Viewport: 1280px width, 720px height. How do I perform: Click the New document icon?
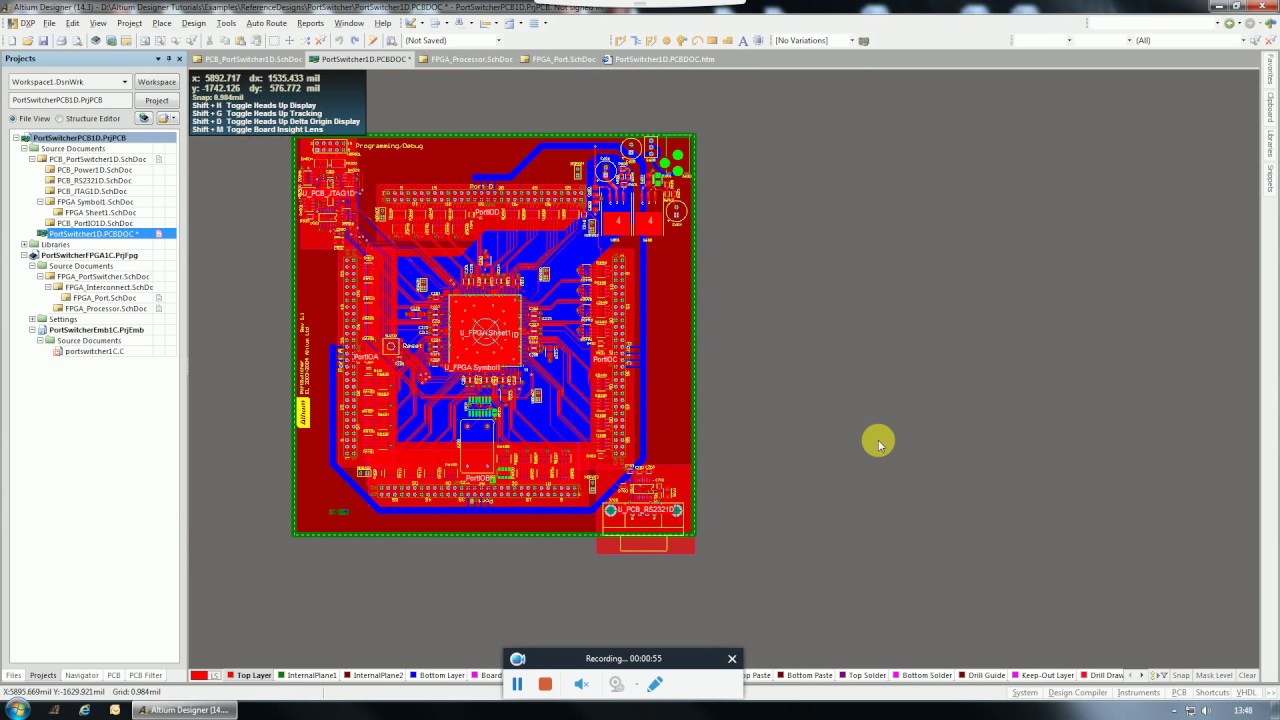click(x=12, y=40)
